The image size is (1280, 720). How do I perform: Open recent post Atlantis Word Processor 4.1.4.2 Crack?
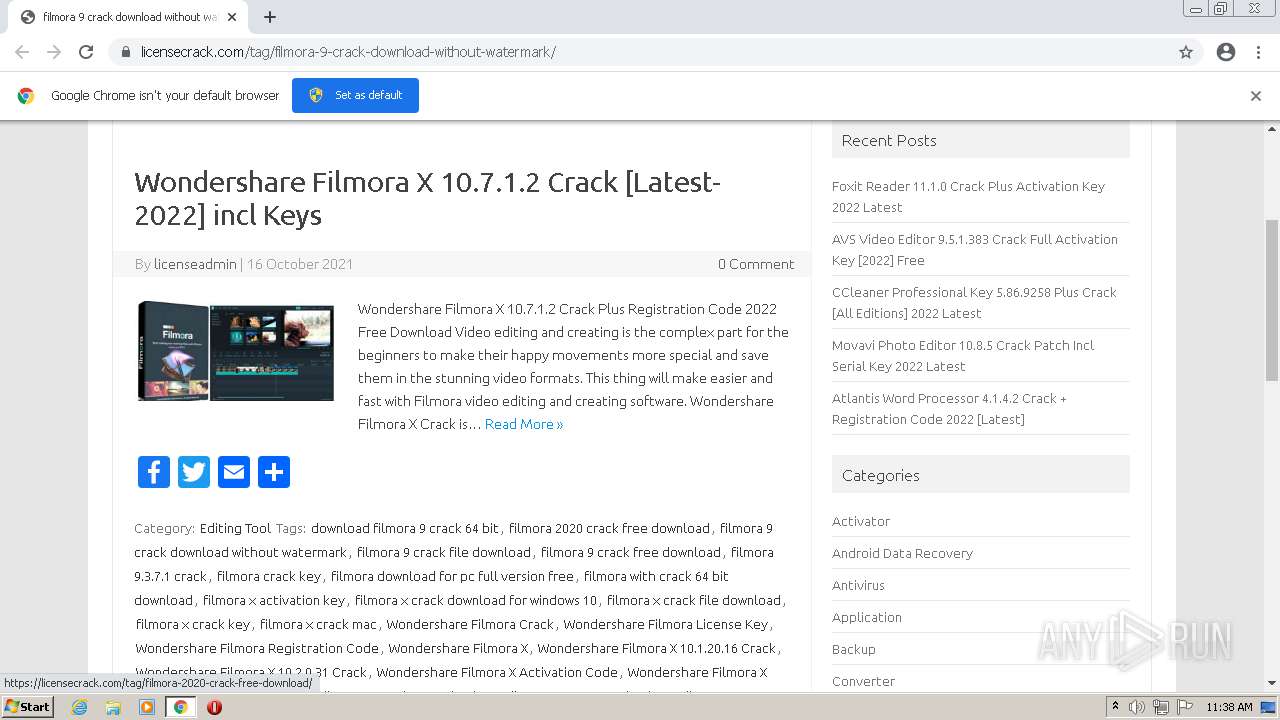[949, 408]
